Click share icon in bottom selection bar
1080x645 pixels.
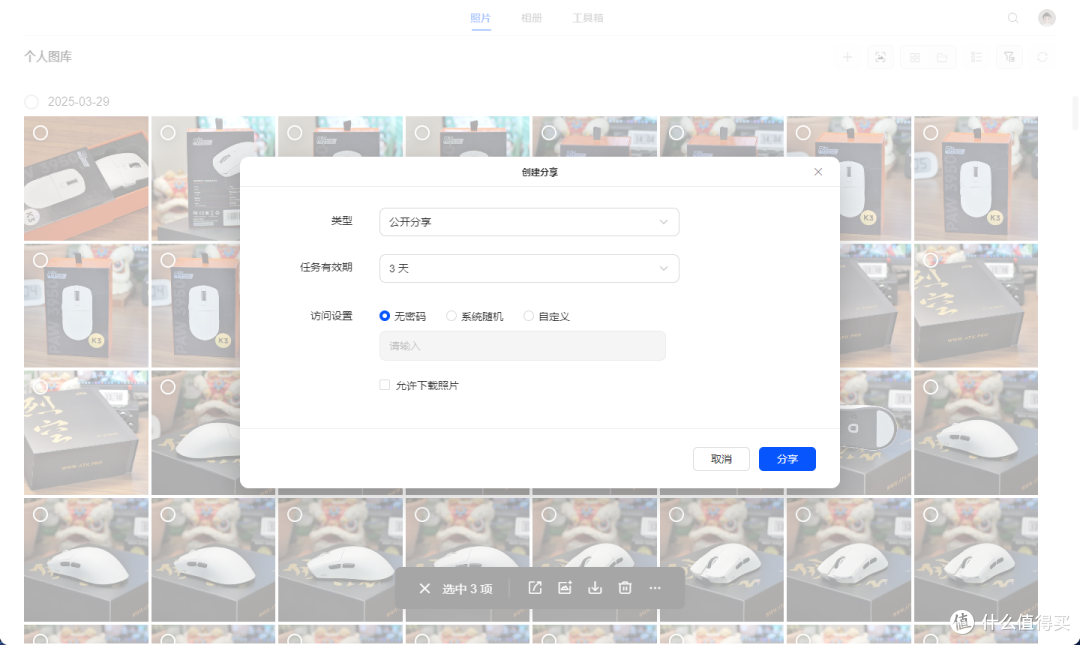(x=535, y=588)
